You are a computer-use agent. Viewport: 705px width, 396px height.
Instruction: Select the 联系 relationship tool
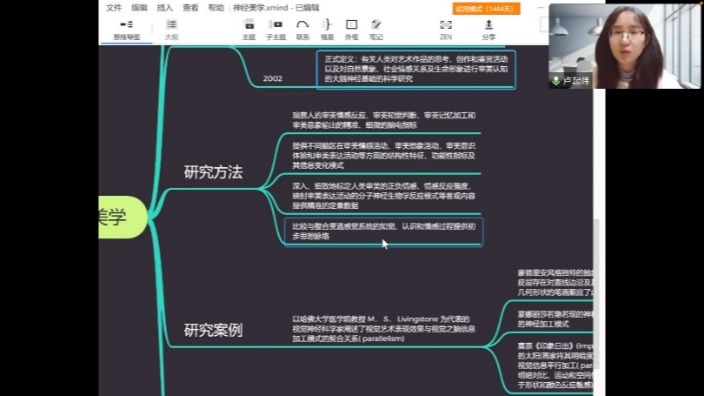click(303, 29)
